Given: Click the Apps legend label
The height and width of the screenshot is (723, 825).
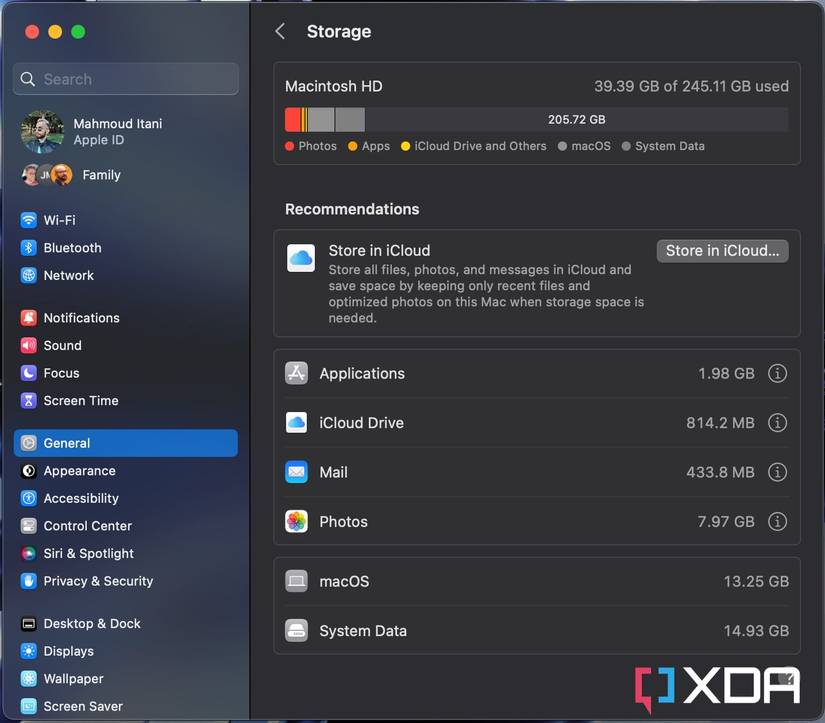Looking at the screenshot, I should tap(376, 146).
